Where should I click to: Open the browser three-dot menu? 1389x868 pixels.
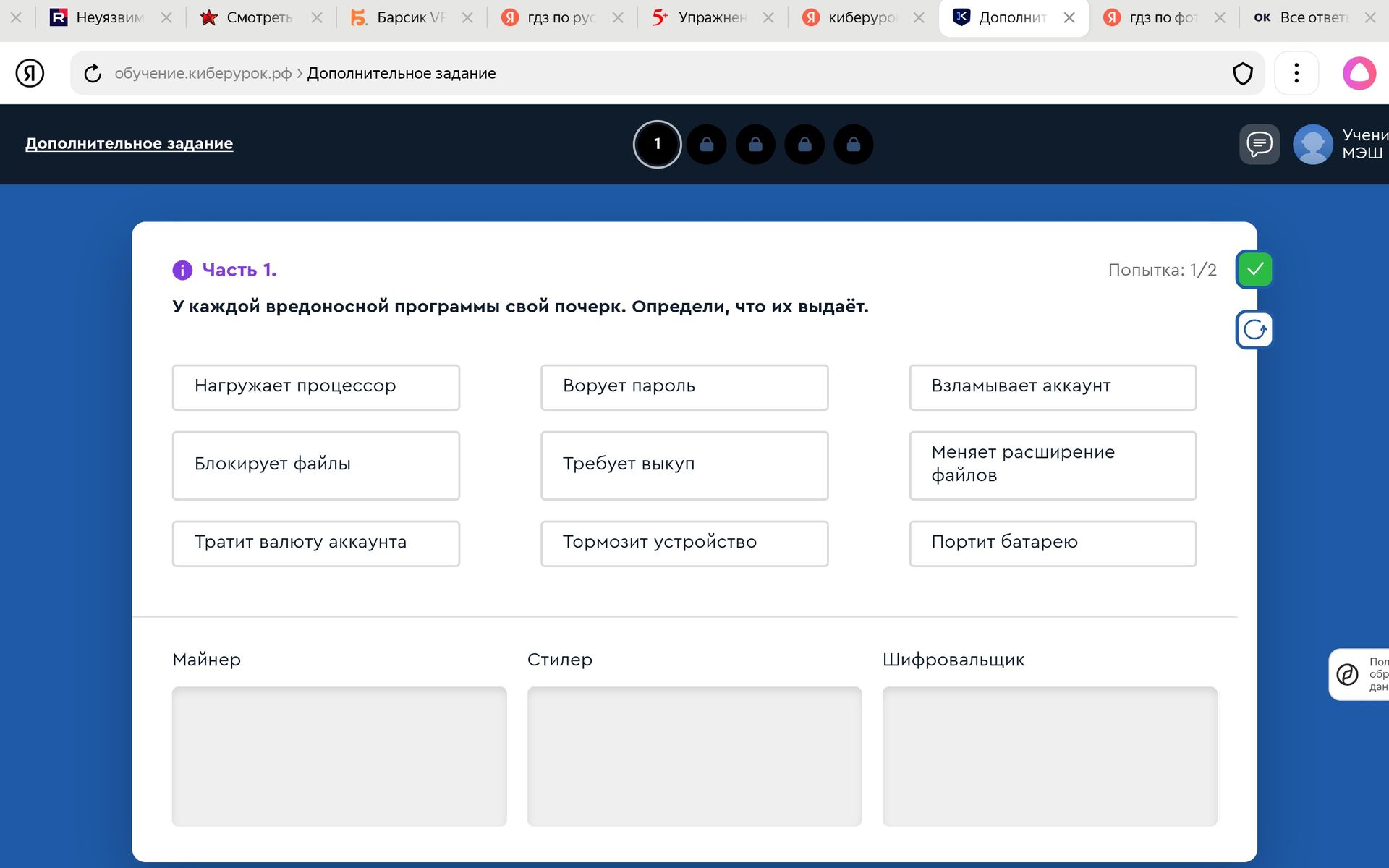coord(1296,73)
